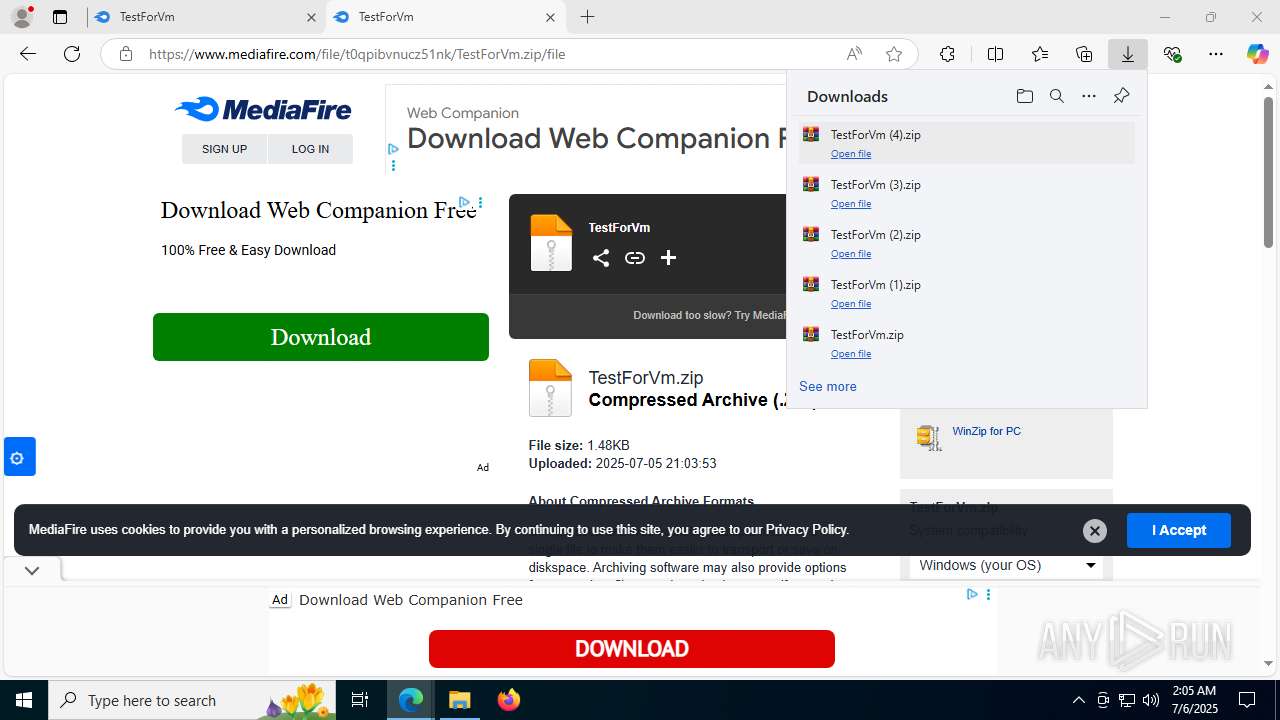View site information padlock icon
The image size is (1280, 720).
125,54
